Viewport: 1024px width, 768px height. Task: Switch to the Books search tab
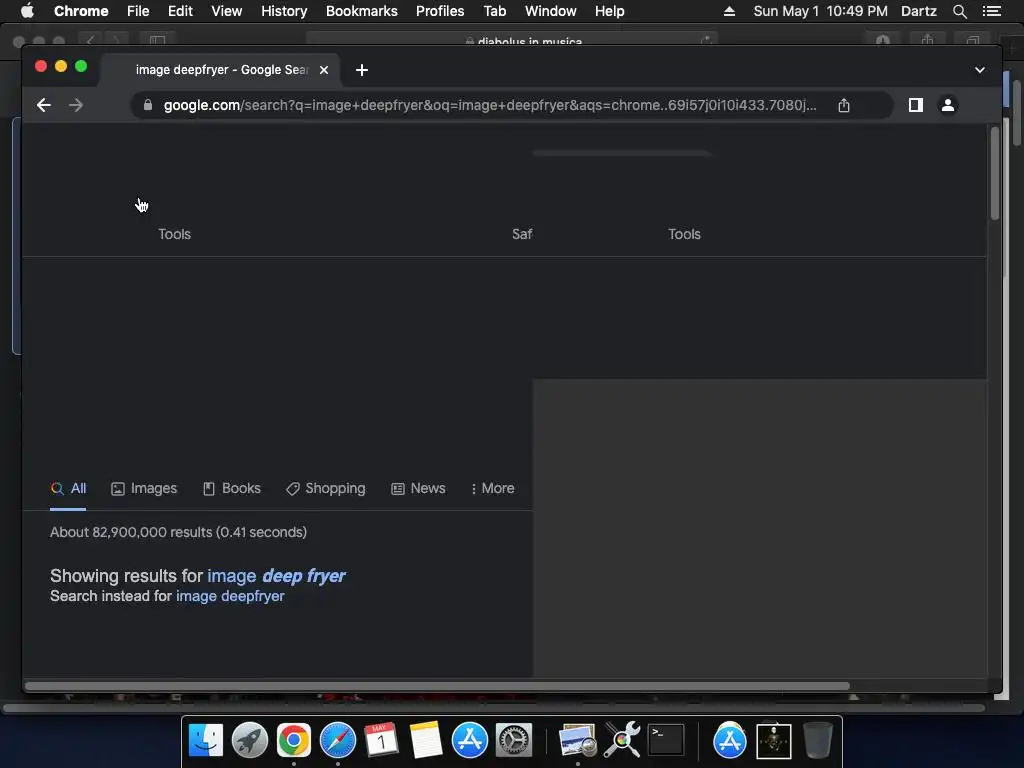(x=231, y=488)
